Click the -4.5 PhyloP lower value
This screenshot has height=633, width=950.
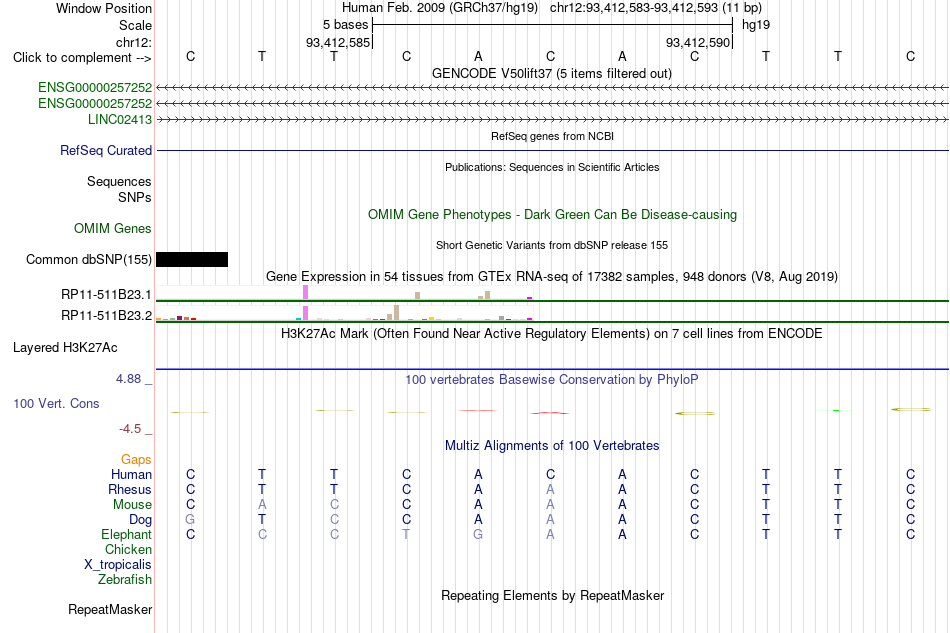[x=130, y=429]
